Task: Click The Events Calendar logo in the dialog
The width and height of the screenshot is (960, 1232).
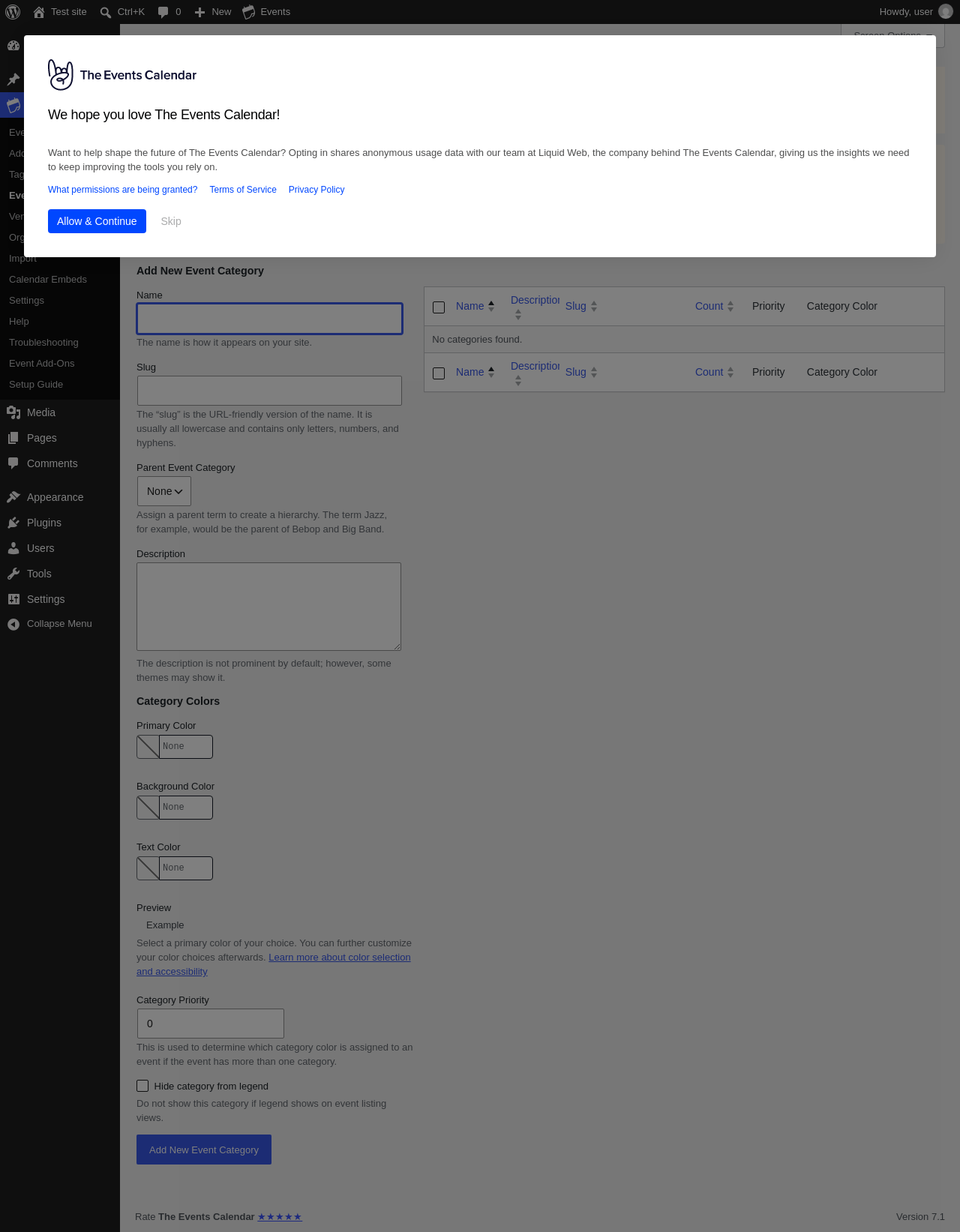Action: tap(122, 75)
